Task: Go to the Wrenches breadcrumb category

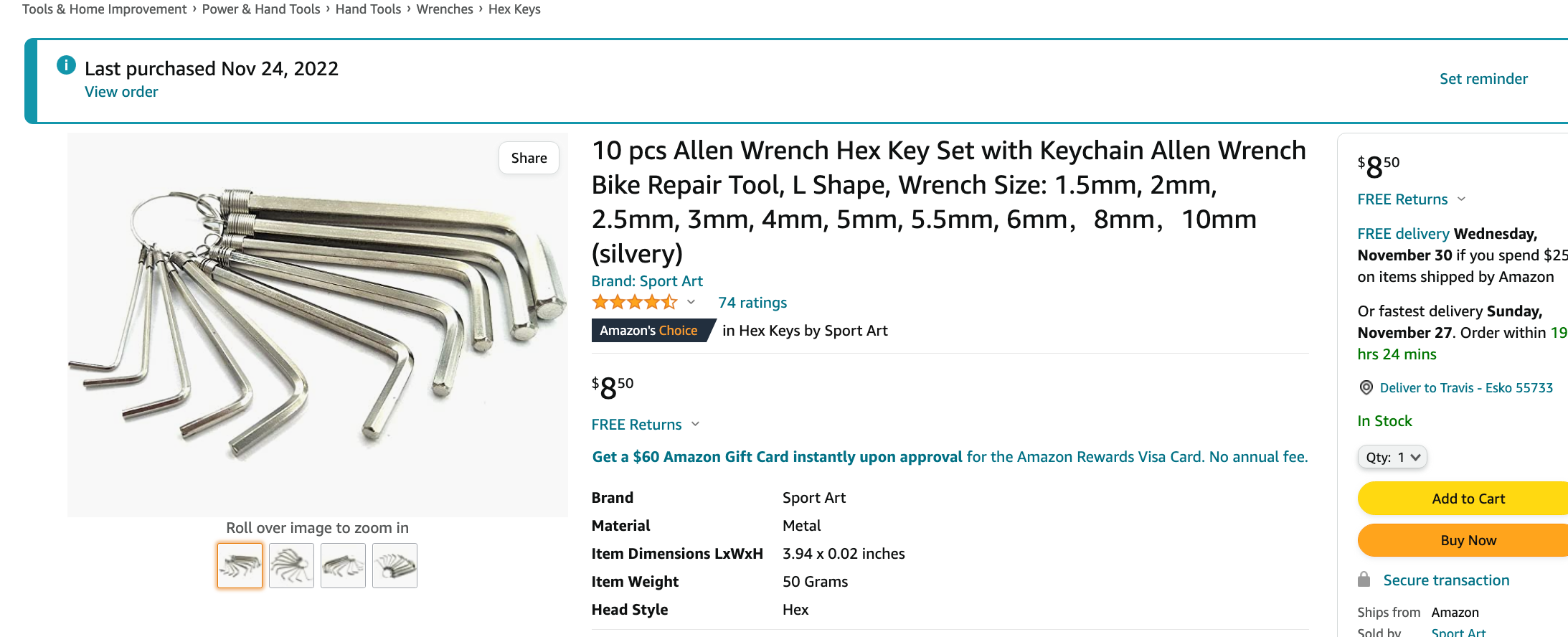Action: (445, 9)
